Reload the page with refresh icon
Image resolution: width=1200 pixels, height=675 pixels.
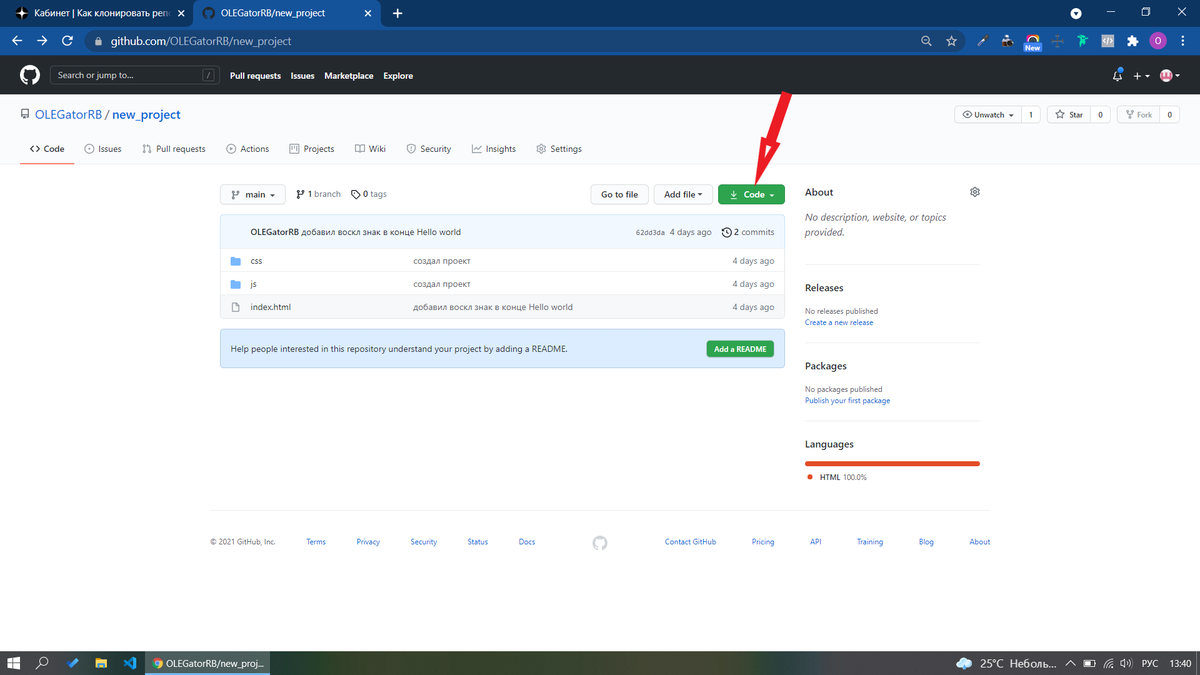click(68, 41)
